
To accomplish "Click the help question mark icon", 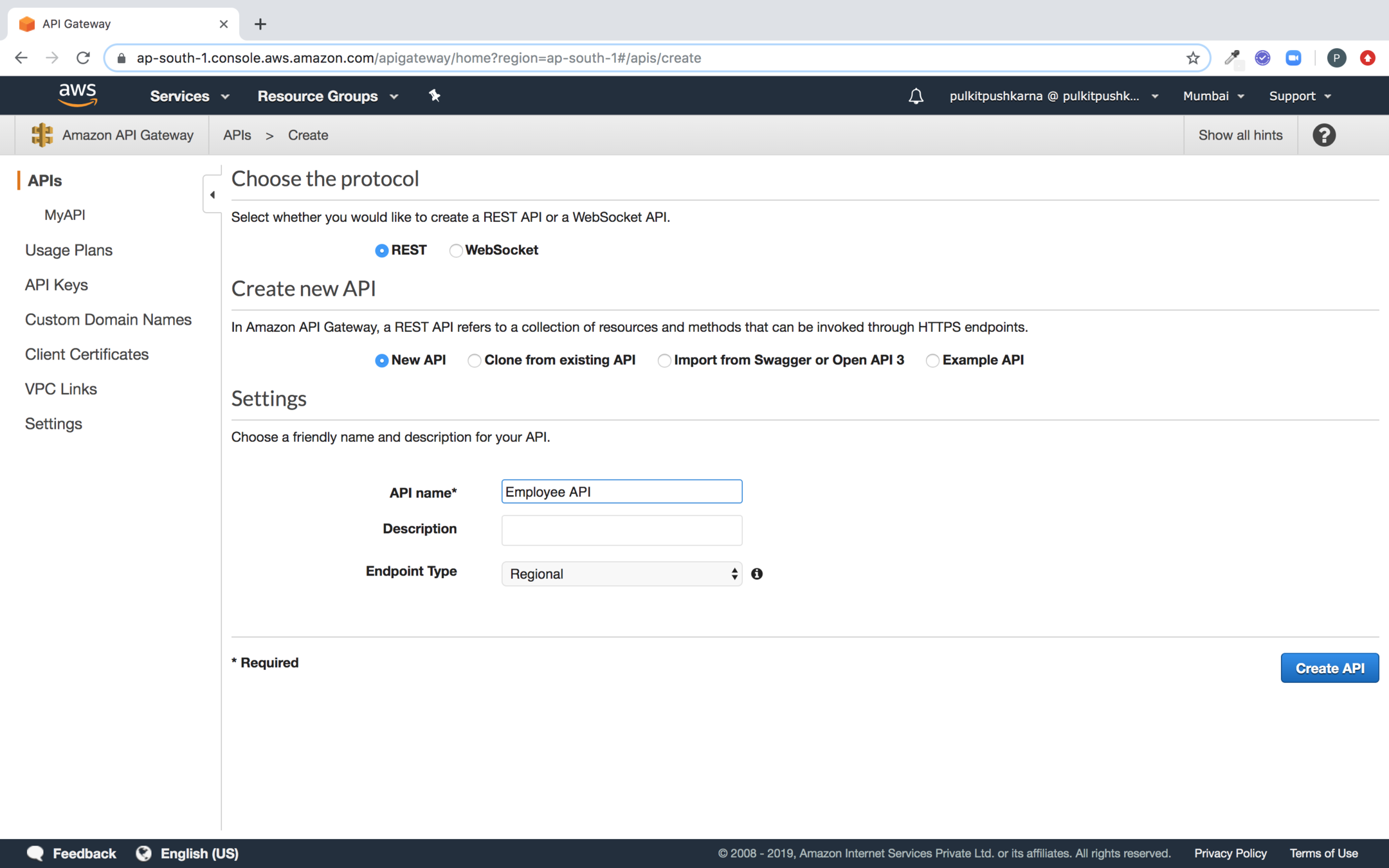I will [1324, 135].
